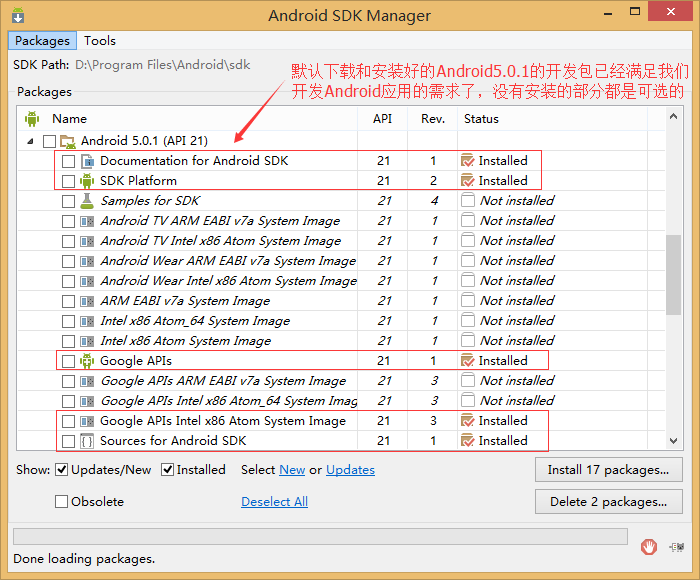Click the Done loading packages status text
This screenshot has height=580, width=700.
84,559
